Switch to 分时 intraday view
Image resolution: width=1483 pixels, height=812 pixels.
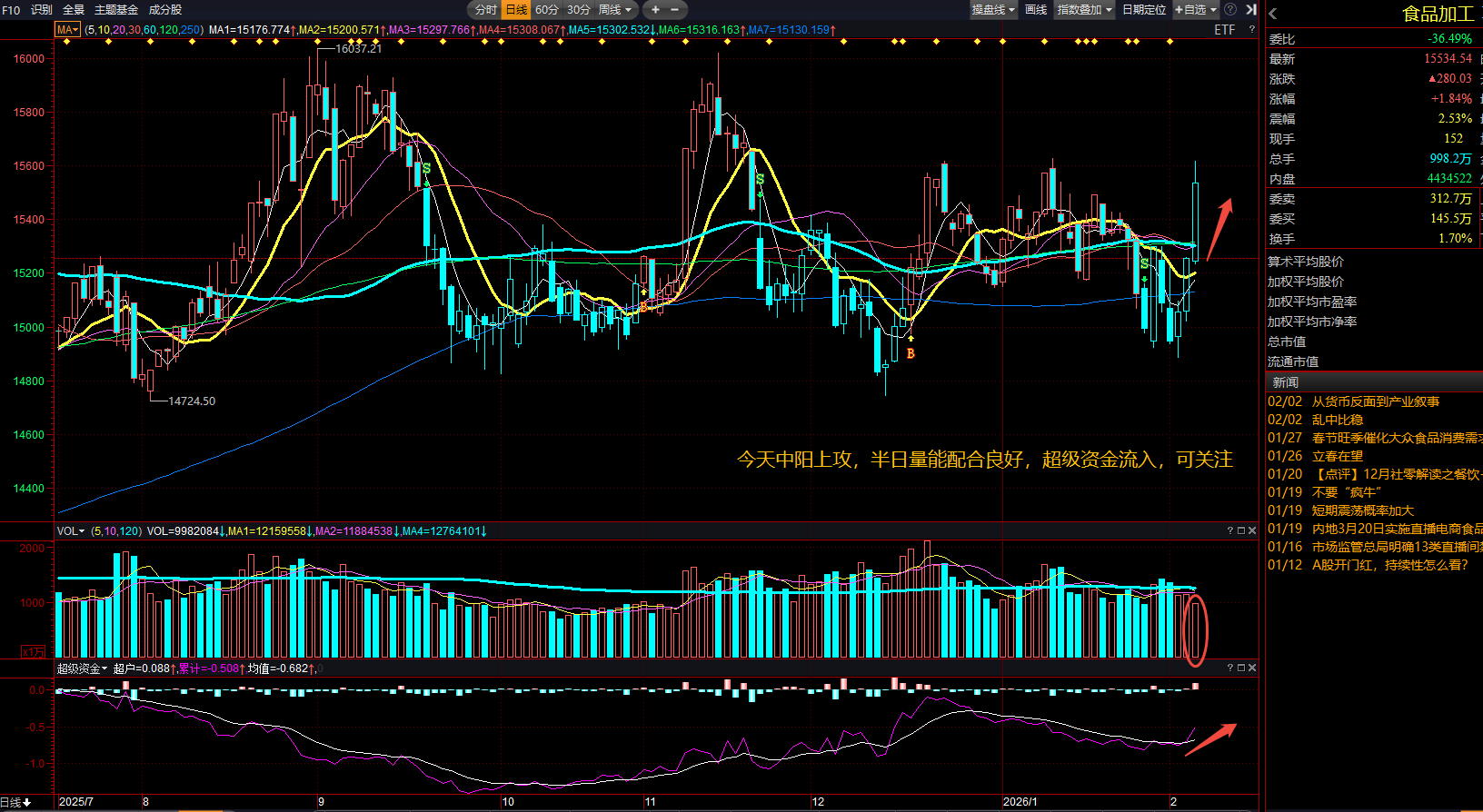tap(485, 10)
